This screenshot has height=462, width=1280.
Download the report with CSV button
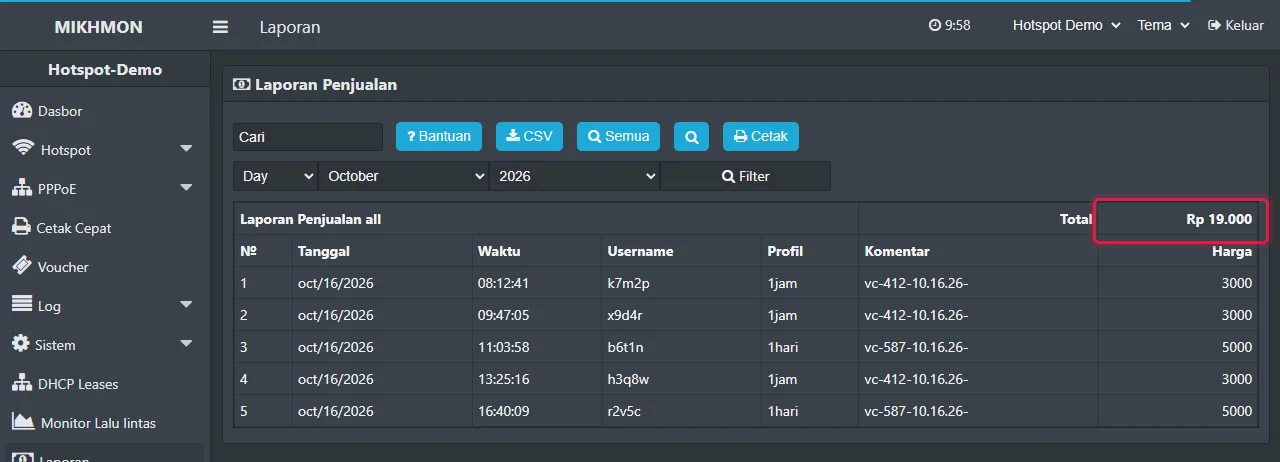(x=530, y=136)
